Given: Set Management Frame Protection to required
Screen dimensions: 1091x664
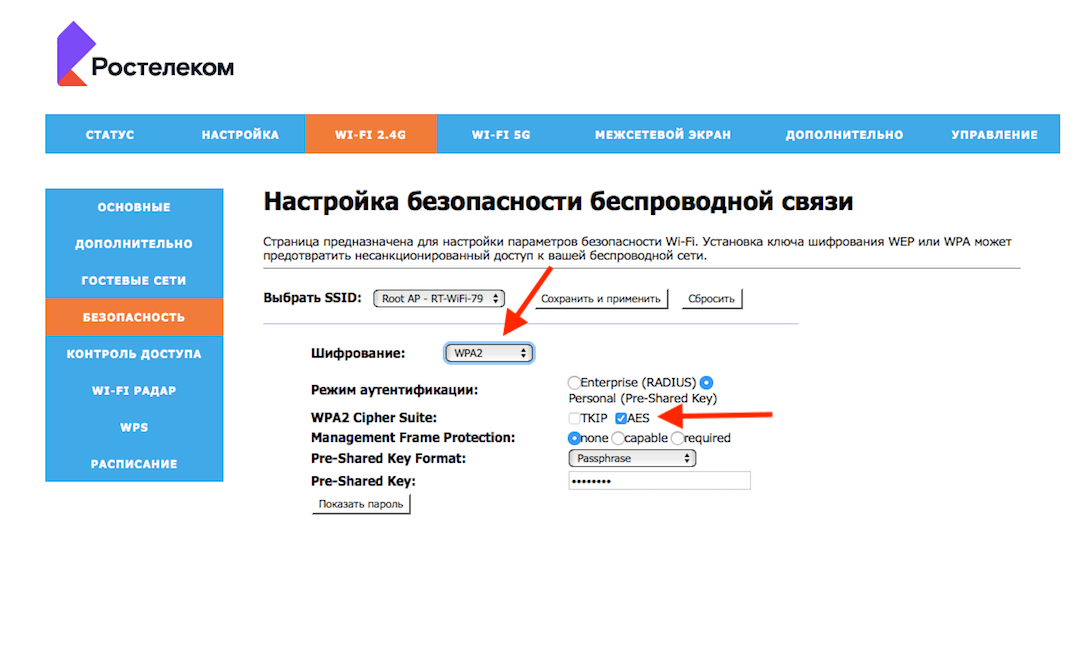Looking at the screenshot, I should (x=678, y=438).
